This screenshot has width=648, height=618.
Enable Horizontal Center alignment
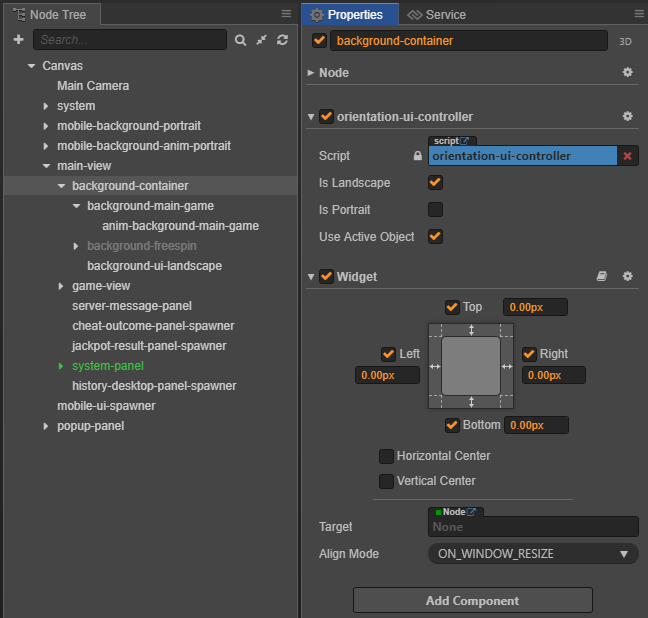tap(386, 456)
